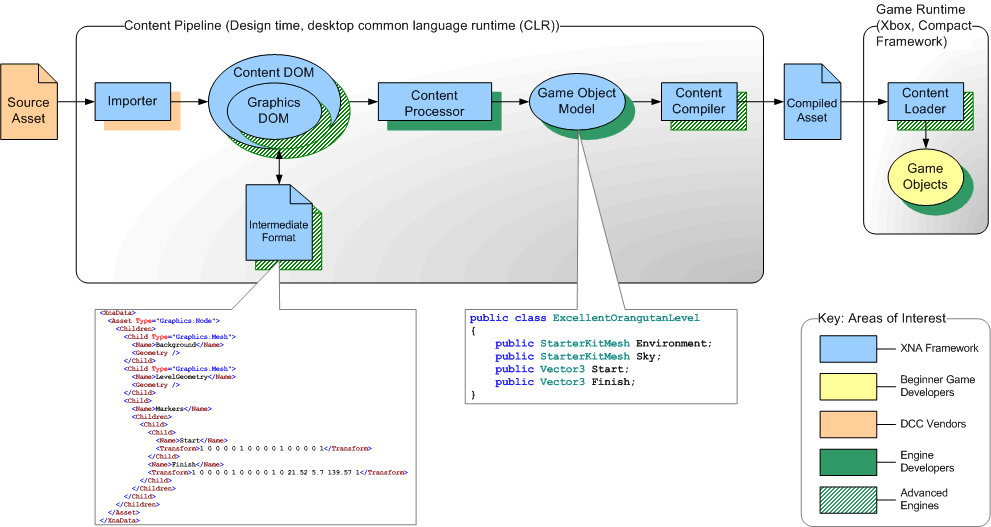
Task: Click the closing '</XnaData>' XML tag
Action: pyautogui.click(x=119, y=521)
